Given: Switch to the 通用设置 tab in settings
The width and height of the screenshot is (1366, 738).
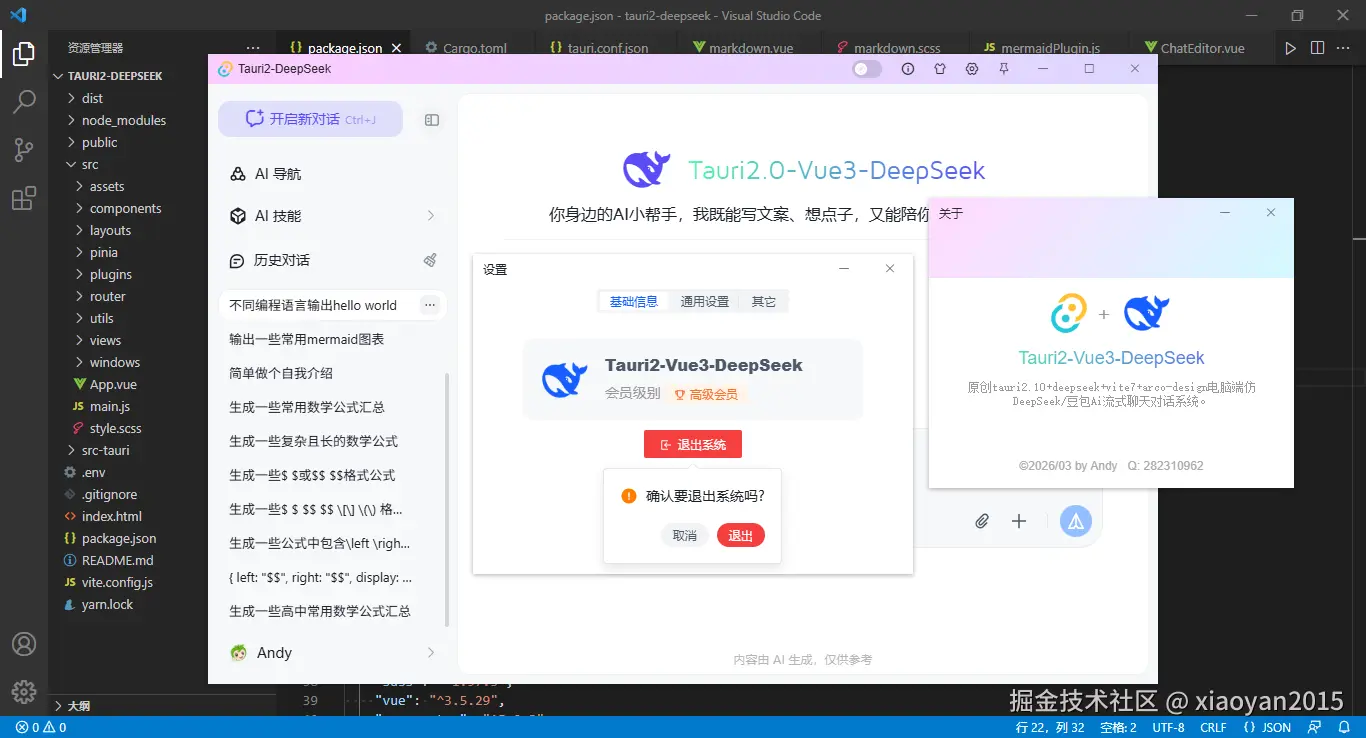Looking at the screenshot, I should point(703,300).
